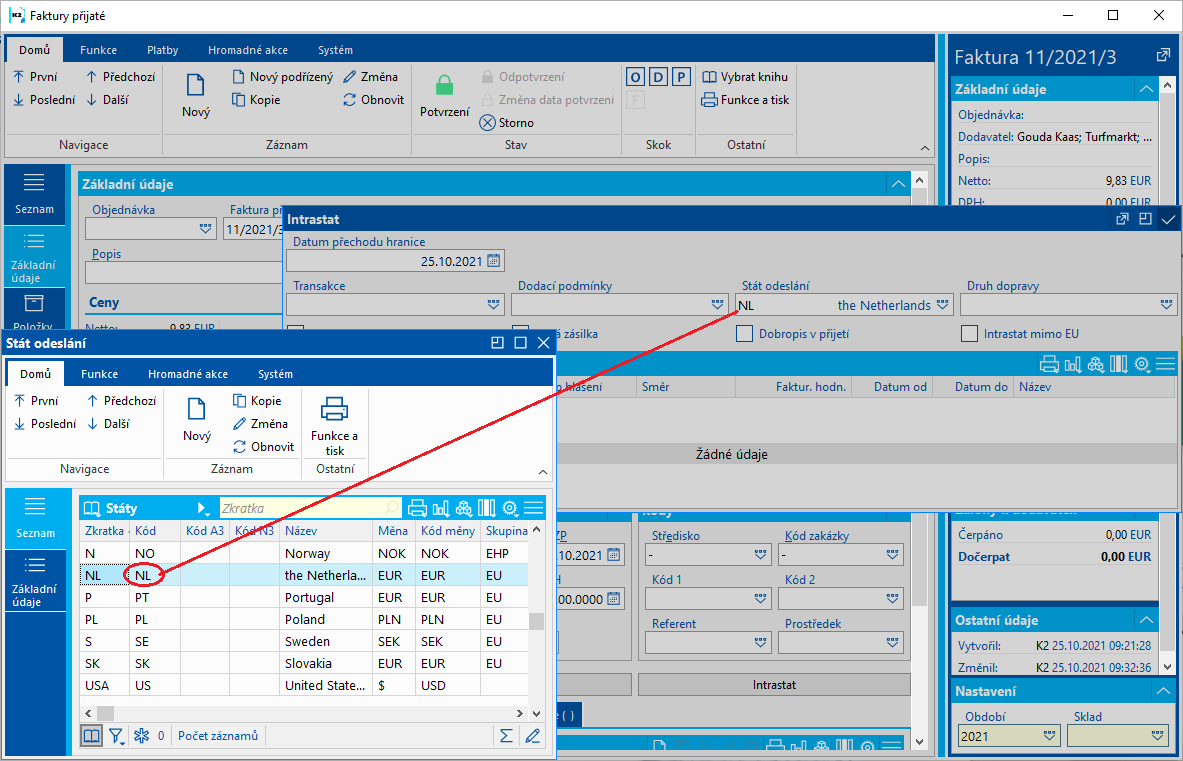Viewport: 1183px width, 761px height.
Task: Click Změna in the main window ribbon
Action: pos(370,77)
